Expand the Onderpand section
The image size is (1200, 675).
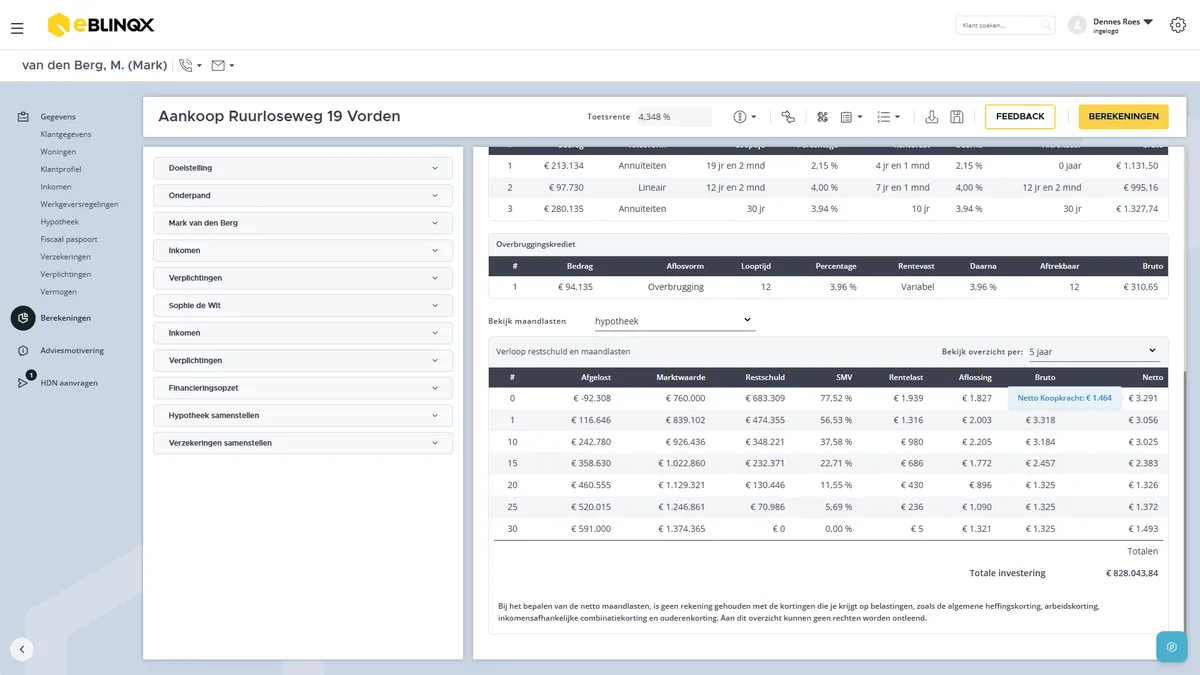pyautogui.click(x=303, y=195)
